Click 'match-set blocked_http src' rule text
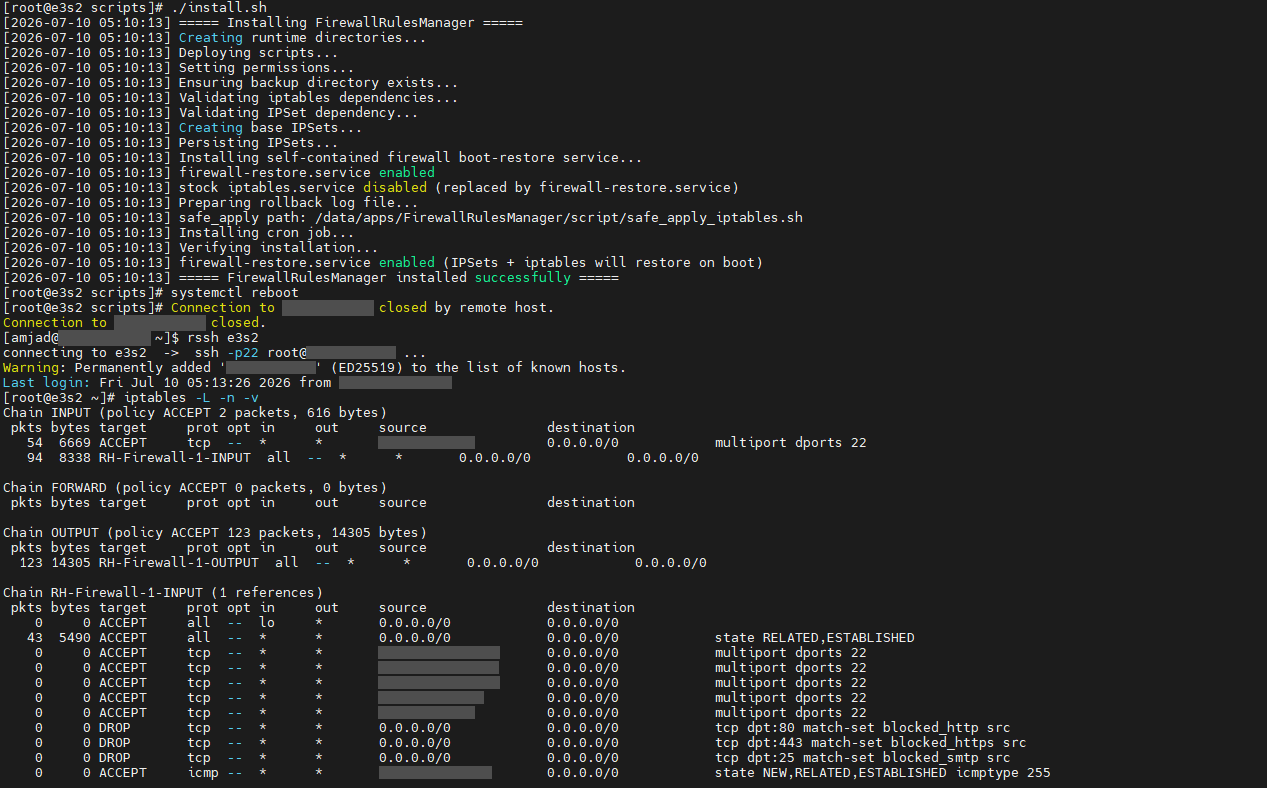1267x788 pixels. coord(907,727)
